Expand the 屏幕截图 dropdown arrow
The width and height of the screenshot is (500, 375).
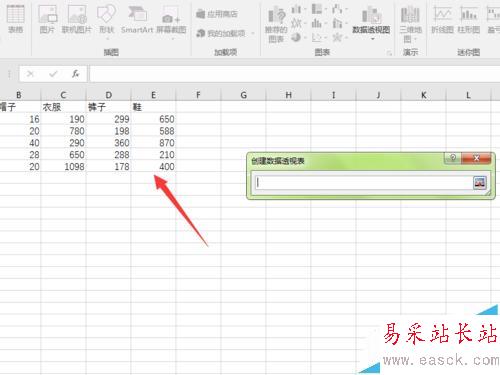click(173, 39)
